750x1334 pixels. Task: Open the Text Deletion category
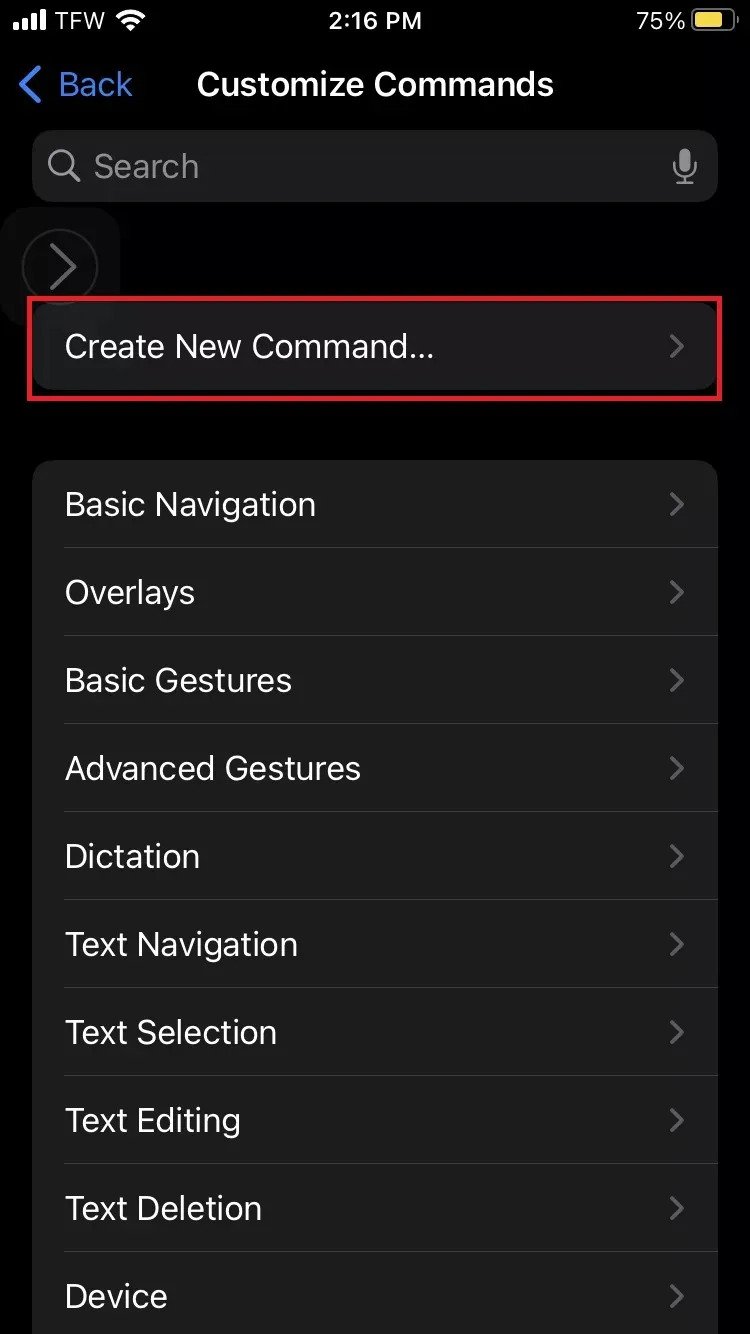pyautogui.click(x=163, y=1208)
